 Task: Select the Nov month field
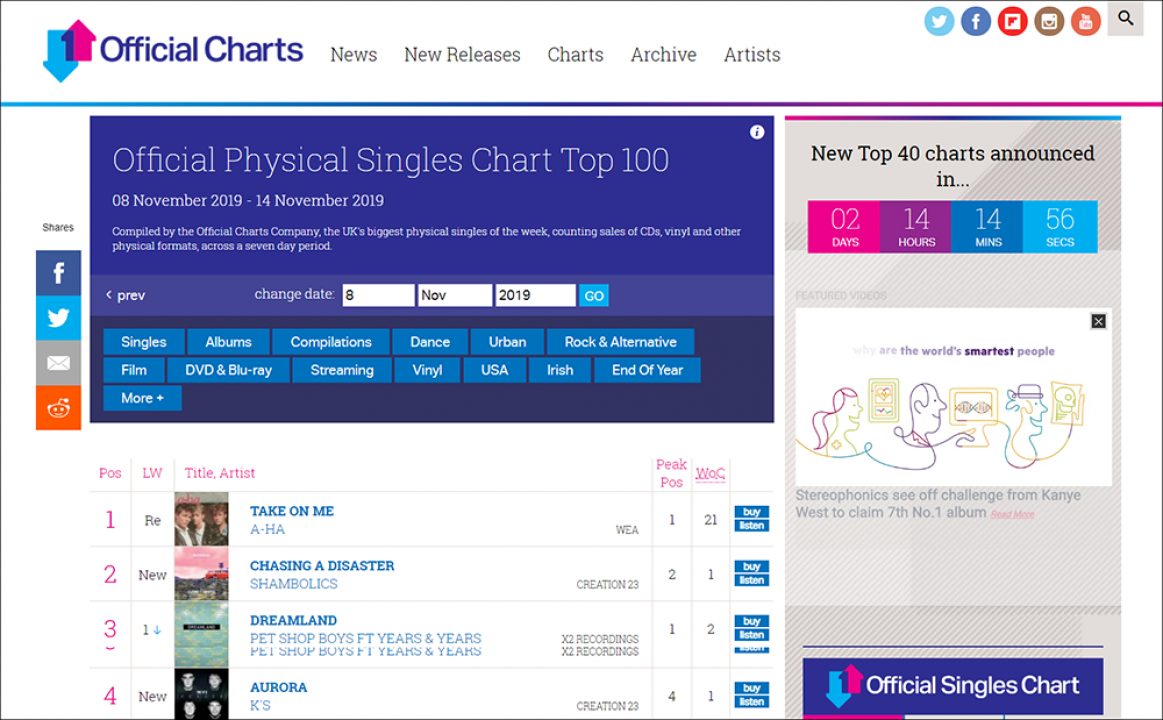point(455,295)
